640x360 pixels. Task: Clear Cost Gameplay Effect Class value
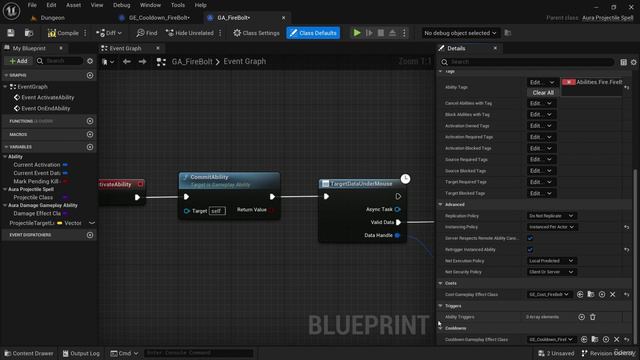(613, 295)
